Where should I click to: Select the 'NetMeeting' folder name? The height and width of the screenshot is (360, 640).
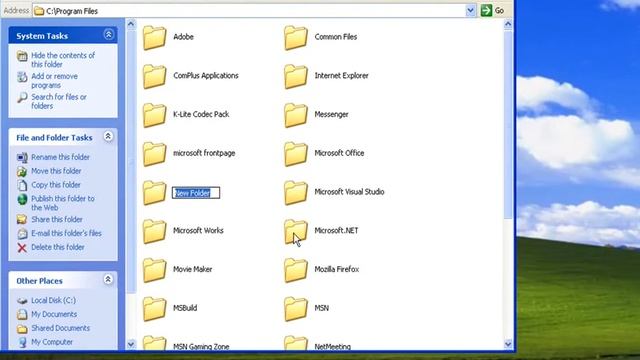click(332, 347)
